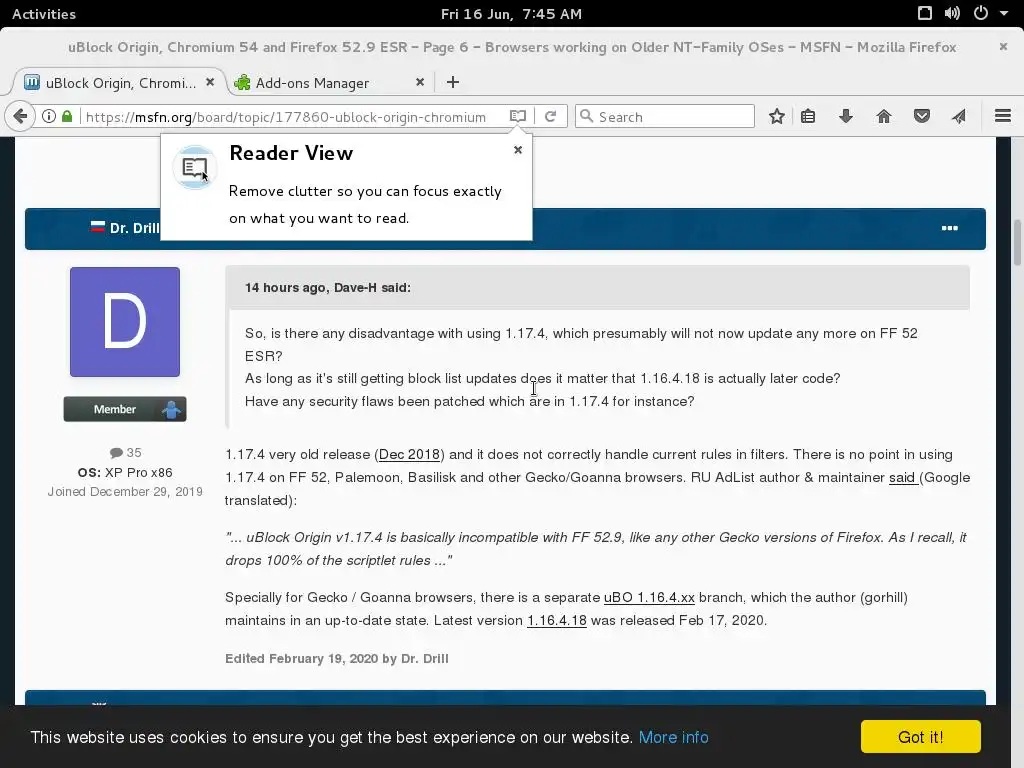Click 'OS: XP Pro x86' text
Image resolution: width=1024 pixels, height=768 pixels.
point(125,472)
